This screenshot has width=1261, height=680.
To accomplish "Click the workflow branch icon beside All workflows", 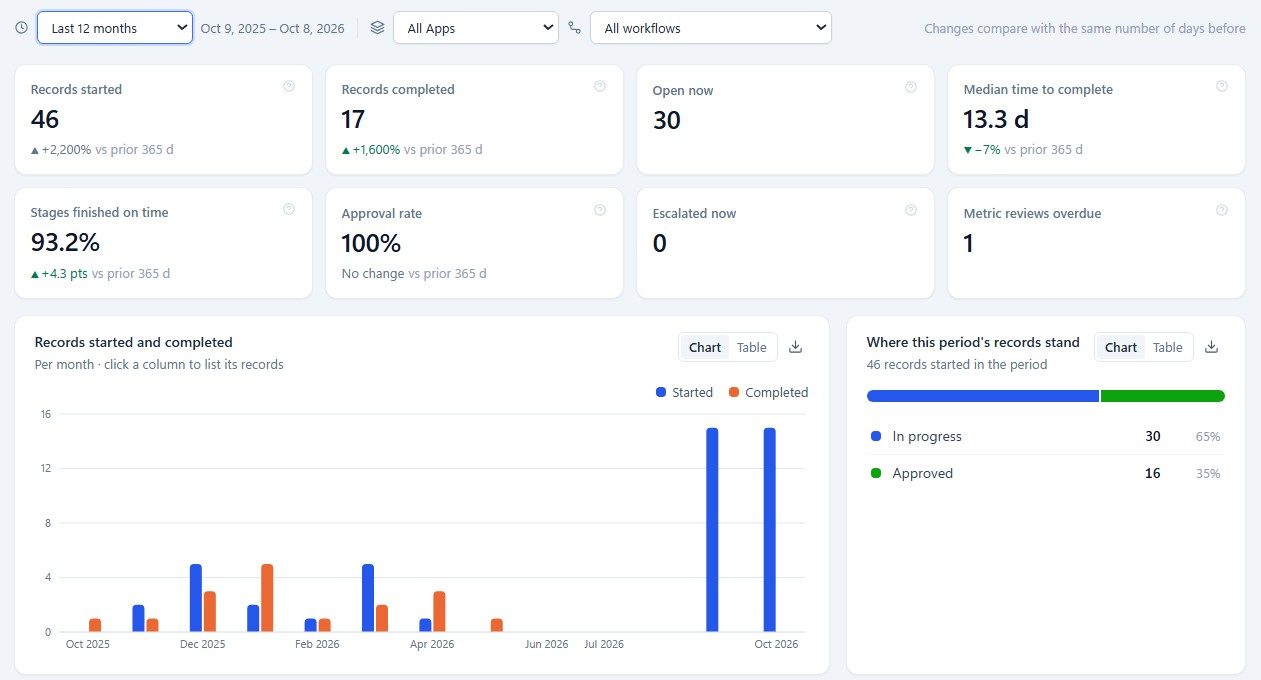I will (x=574, y=28).
